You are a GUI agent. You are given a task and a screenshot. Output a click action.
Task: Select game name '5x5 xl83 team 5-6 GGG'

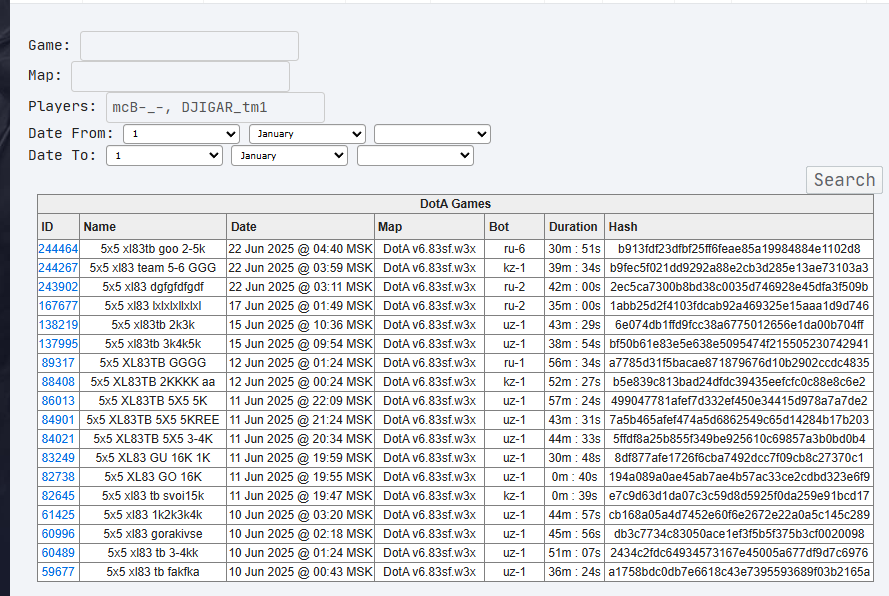point(153,268)
